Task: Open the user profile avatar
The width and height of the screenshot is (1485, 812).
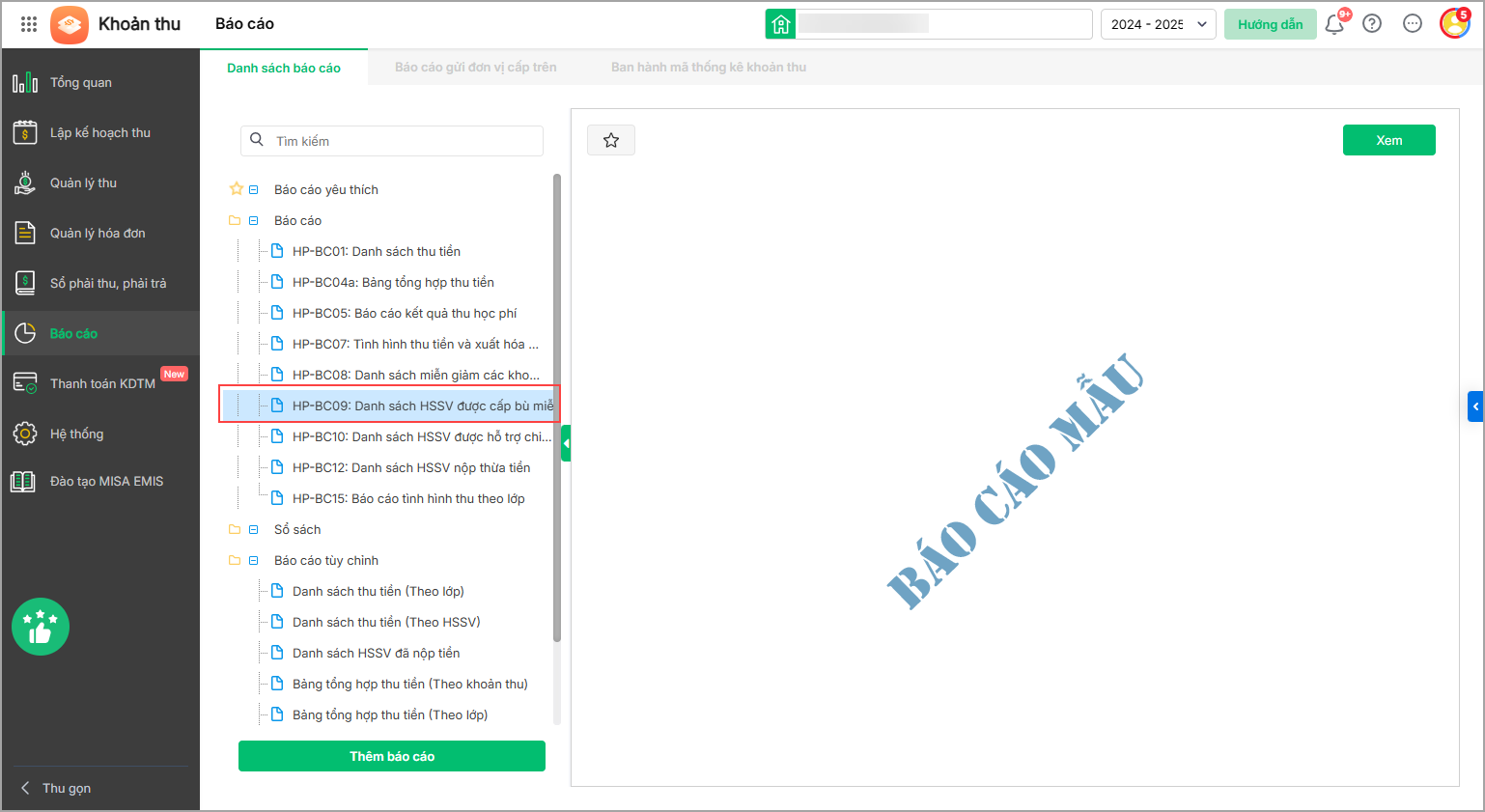Action: pos(1454,24)
